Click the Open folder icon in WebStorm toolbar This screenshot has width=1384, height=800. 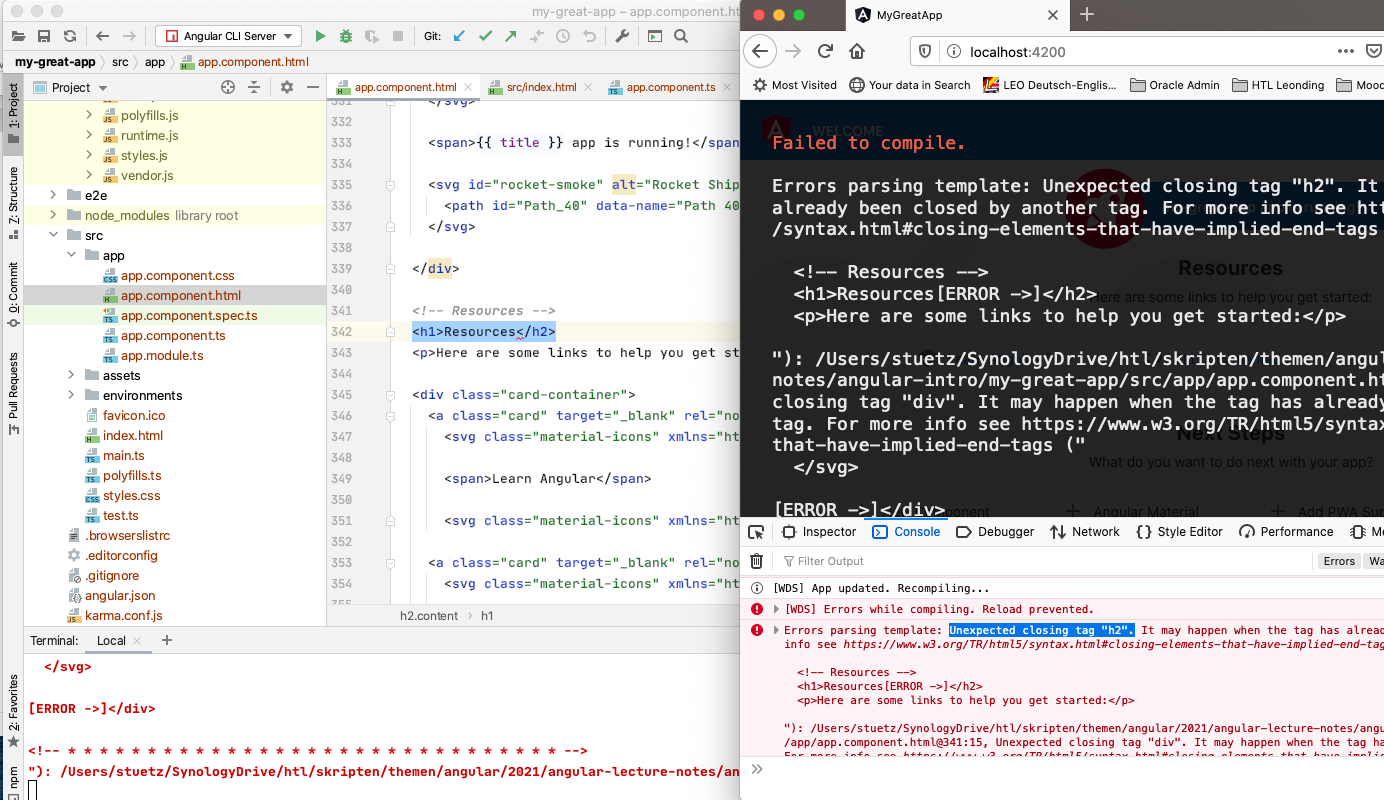tap(18, 36)
